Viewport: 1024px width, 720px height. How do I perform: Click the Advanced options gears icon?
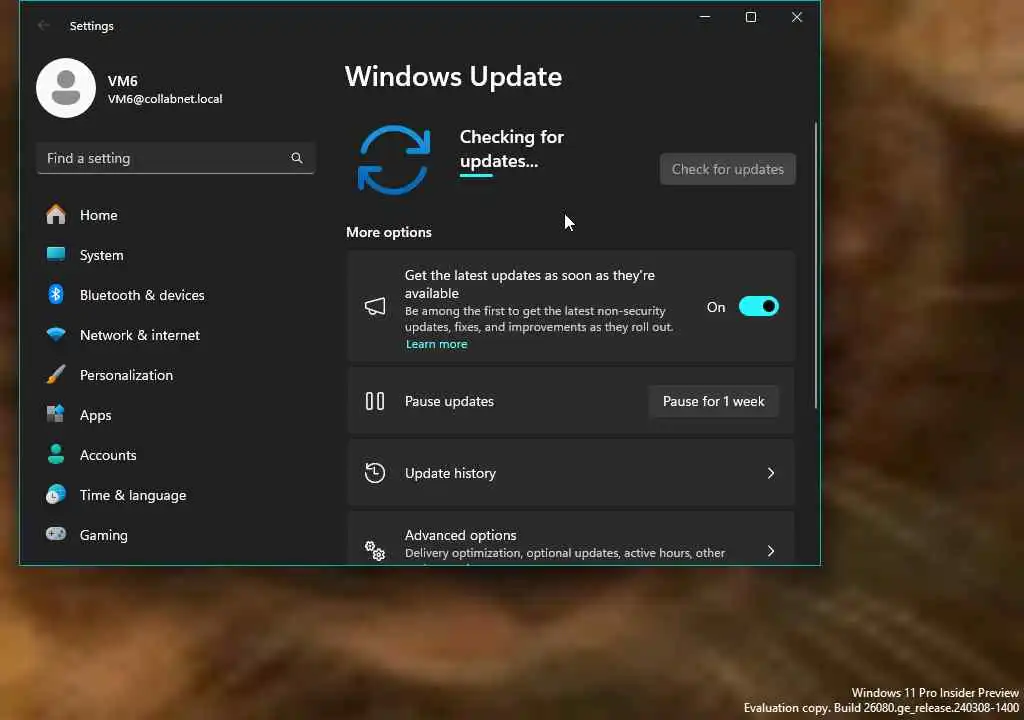click(x=375, y=550)
